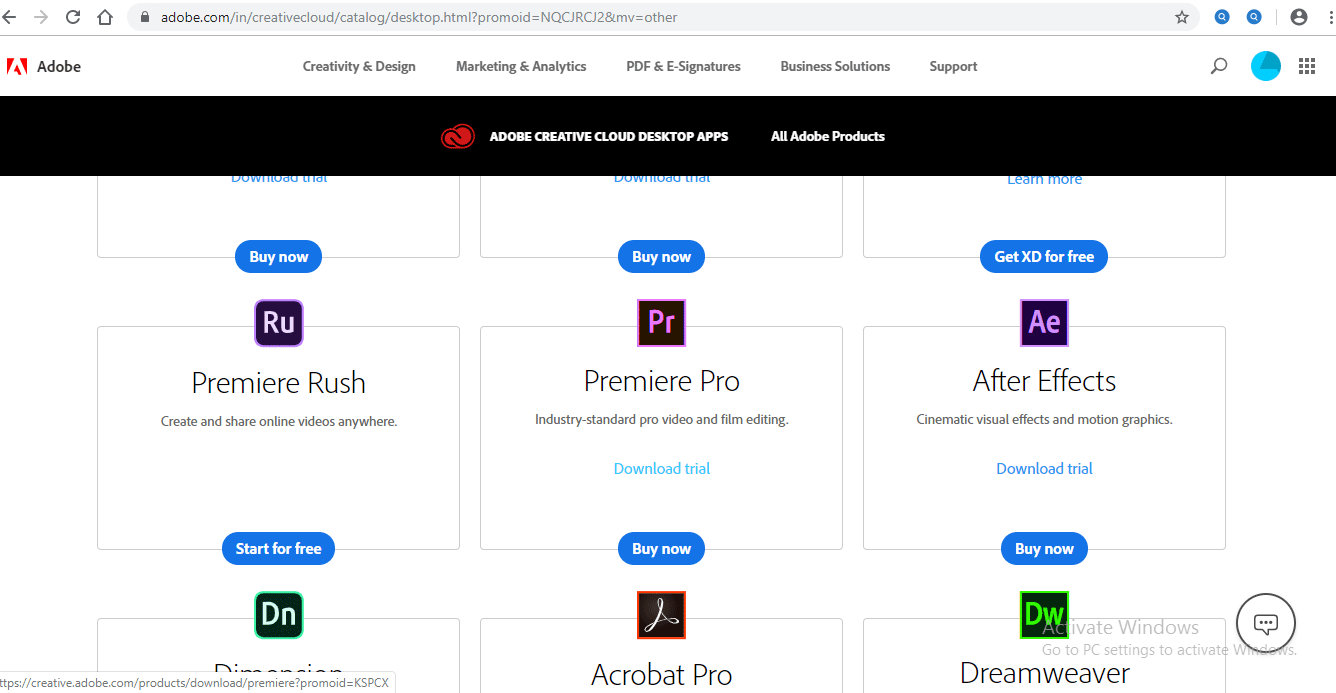Image resolution: width=1336 pixels, height=693 pixels.
Task: Open the Adobe apps grid icon
Action: (x=1307, y=66)
